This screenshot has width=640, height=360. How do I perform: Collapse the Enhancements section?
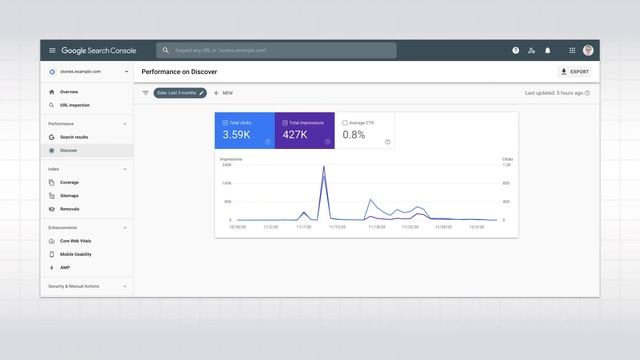125,228
